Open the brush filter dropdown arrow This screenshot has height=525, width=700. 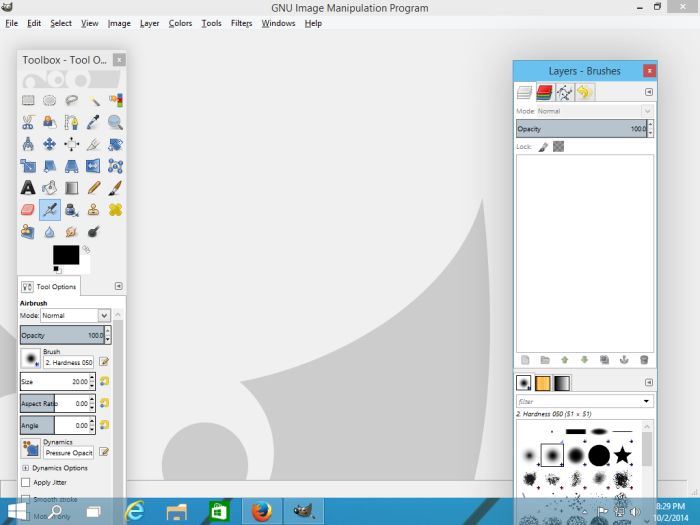tap(647, 401)
